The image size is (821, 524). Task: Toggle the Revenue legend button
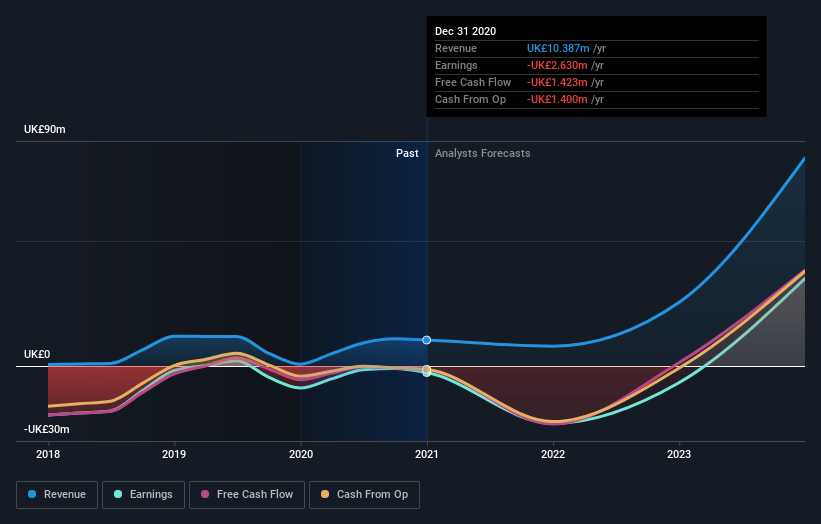pyautogui.click(x=57, y=495)
